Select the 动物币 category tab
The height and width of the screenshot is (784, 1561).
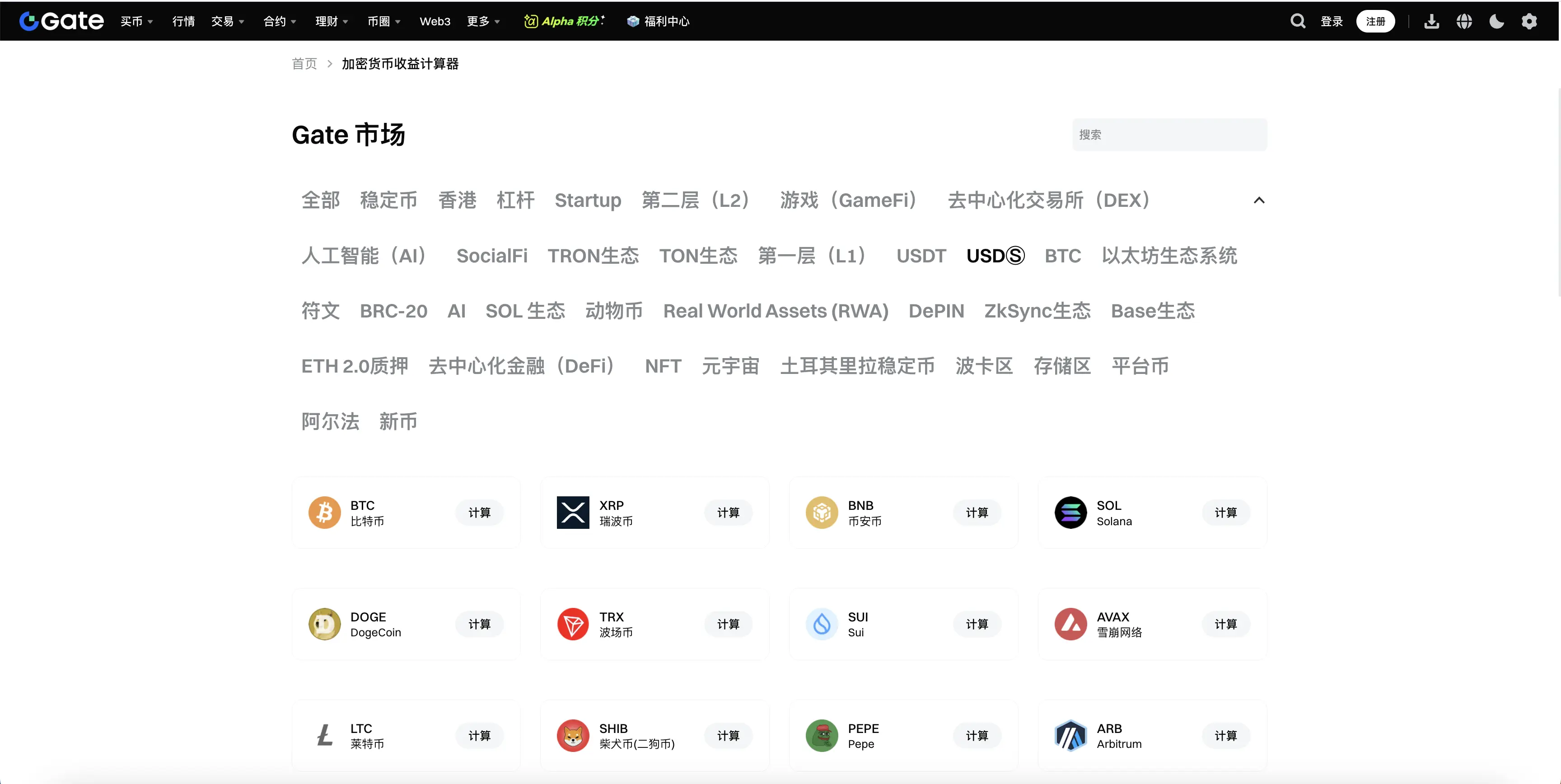[x=614, y=311]
